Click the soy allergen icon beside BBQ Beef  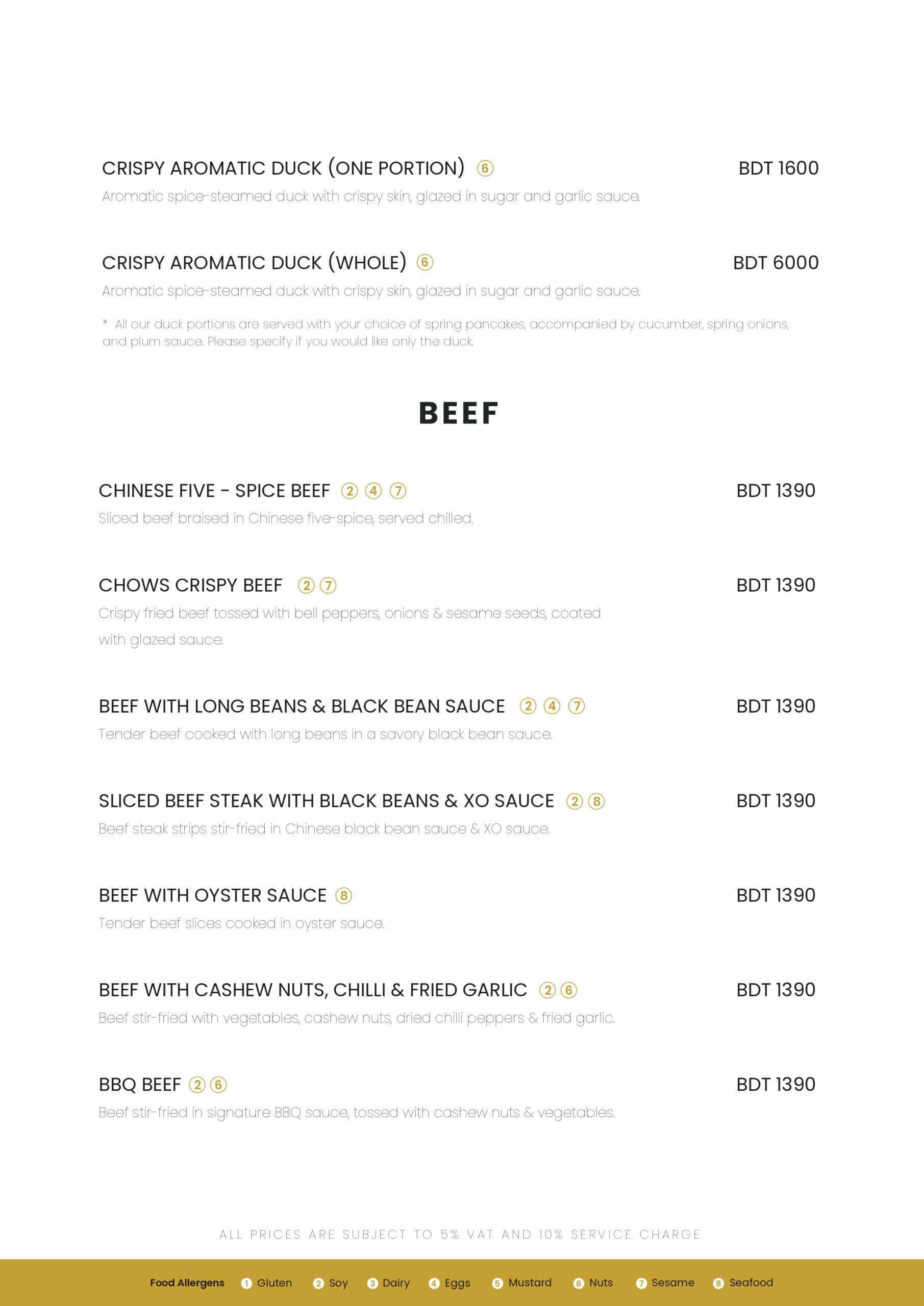197,1085
